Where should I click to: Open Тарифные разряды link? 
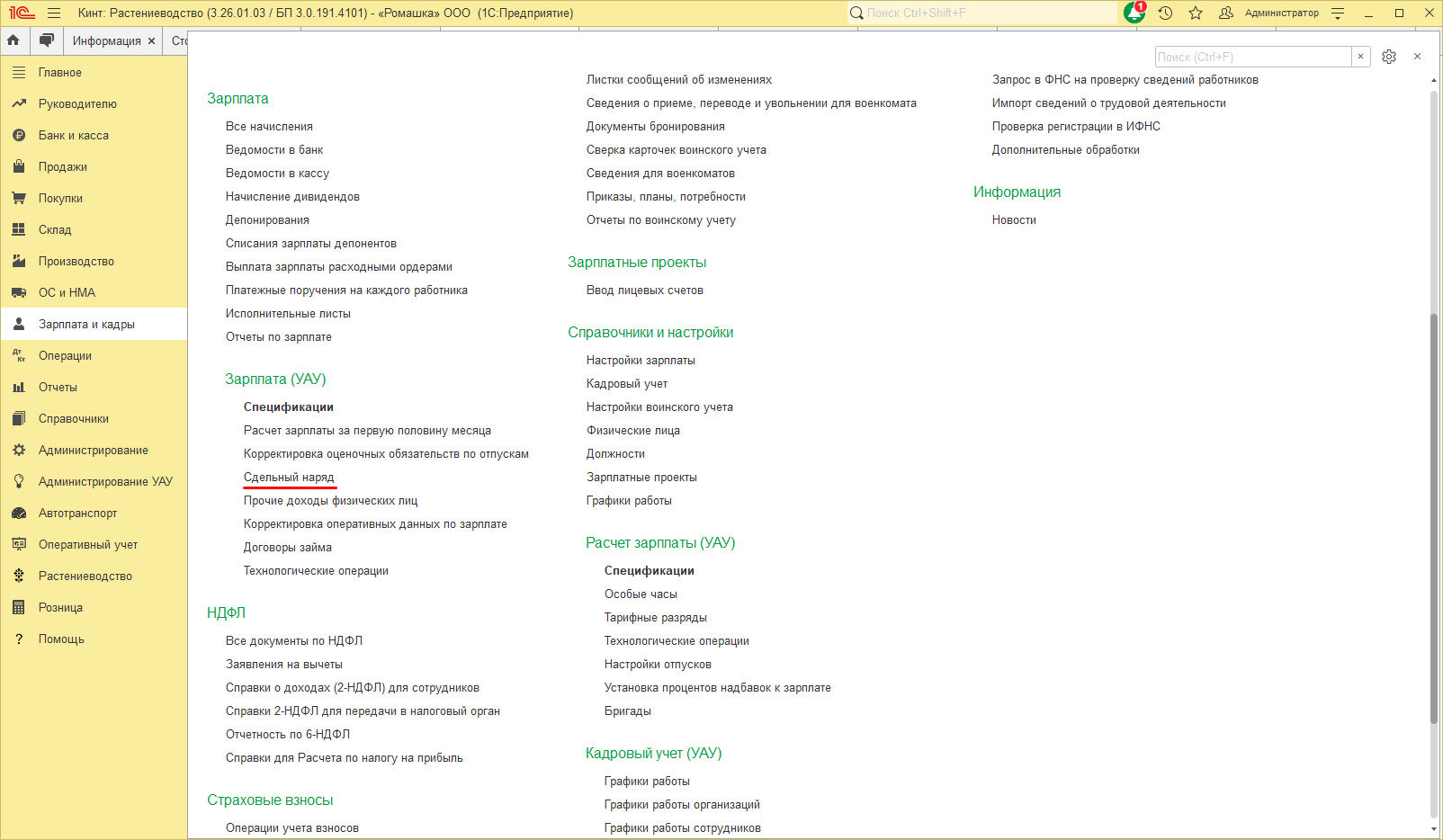click(656, 618)
